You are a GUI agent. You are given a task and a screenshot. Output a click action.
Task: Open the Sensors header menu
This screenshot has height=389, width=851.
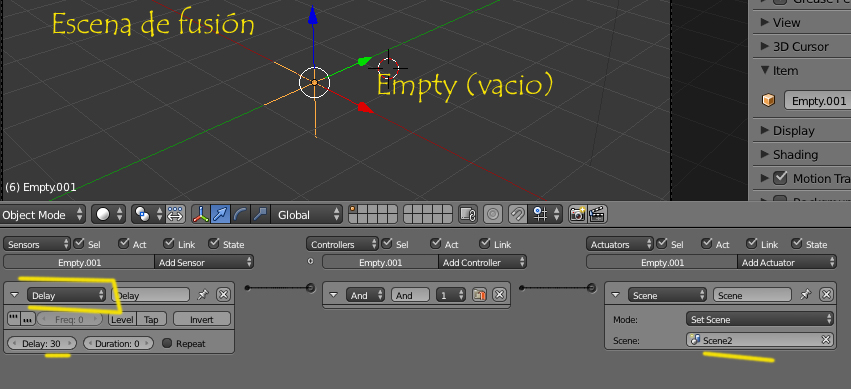point(37,244)
